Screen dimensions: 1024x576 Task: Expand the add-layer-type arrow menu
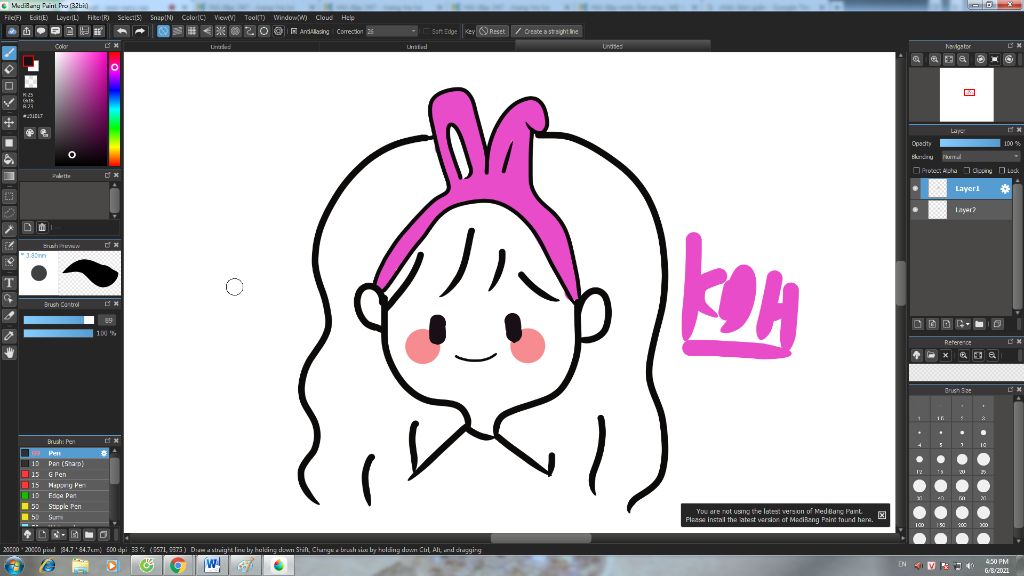pos(963,324)
